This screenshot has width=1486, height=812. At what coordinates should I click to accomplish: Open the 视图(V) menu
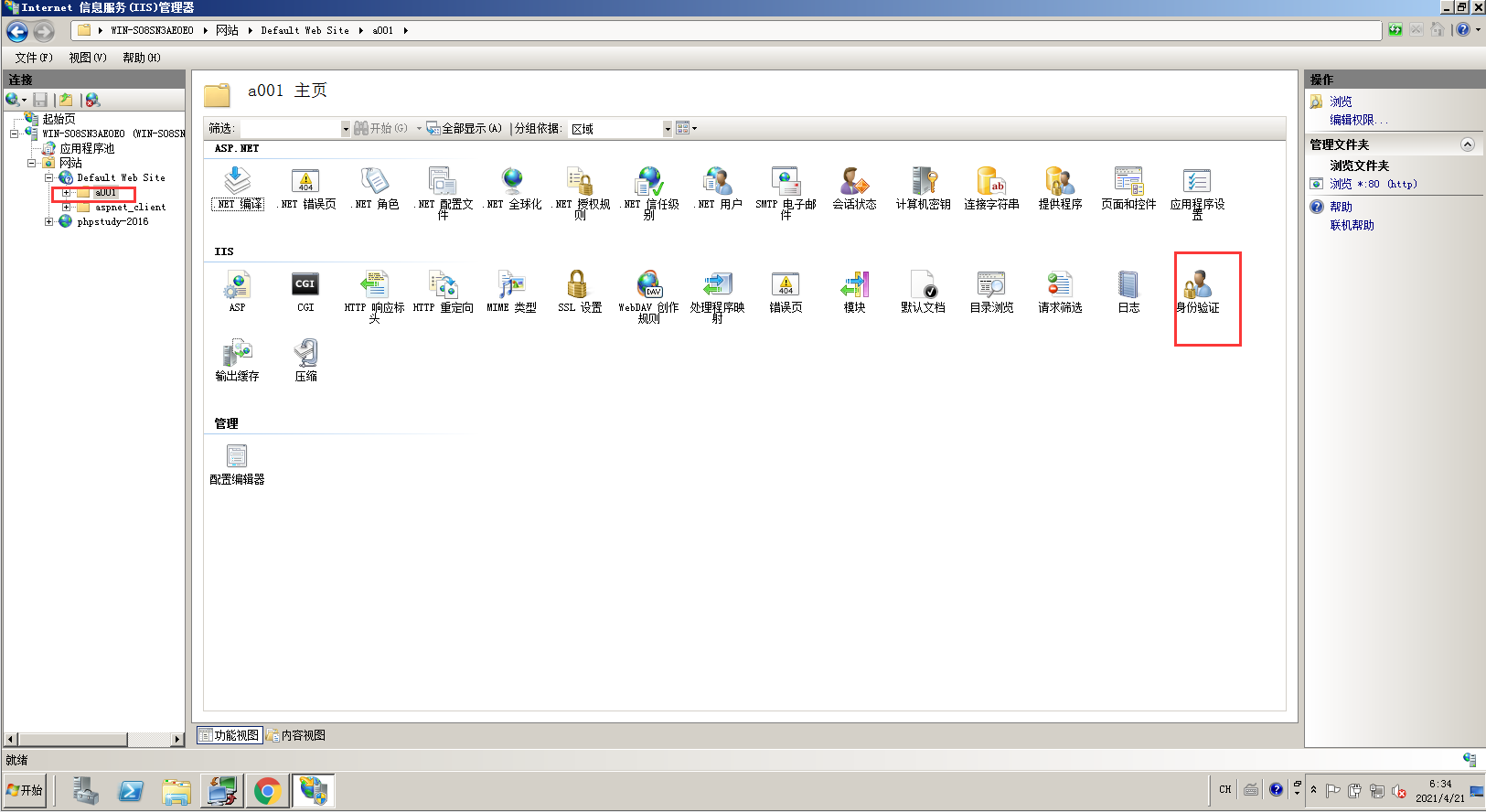click(88, 58)
